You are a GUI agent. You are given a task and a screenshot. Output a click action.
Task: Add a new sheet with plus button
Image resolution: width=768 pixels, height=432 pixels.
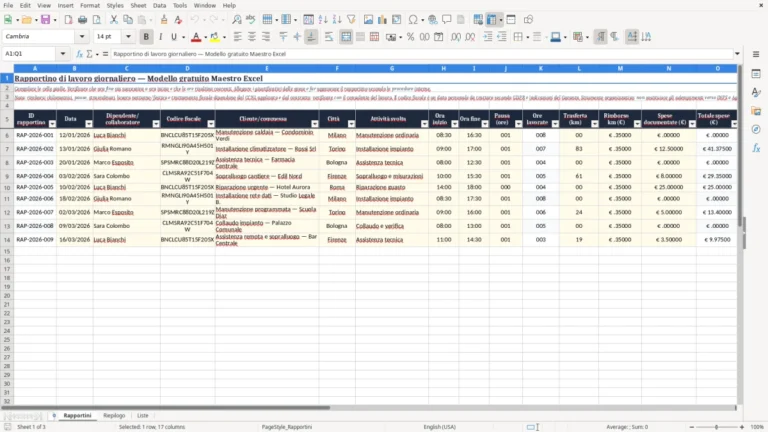click(54, 415)
